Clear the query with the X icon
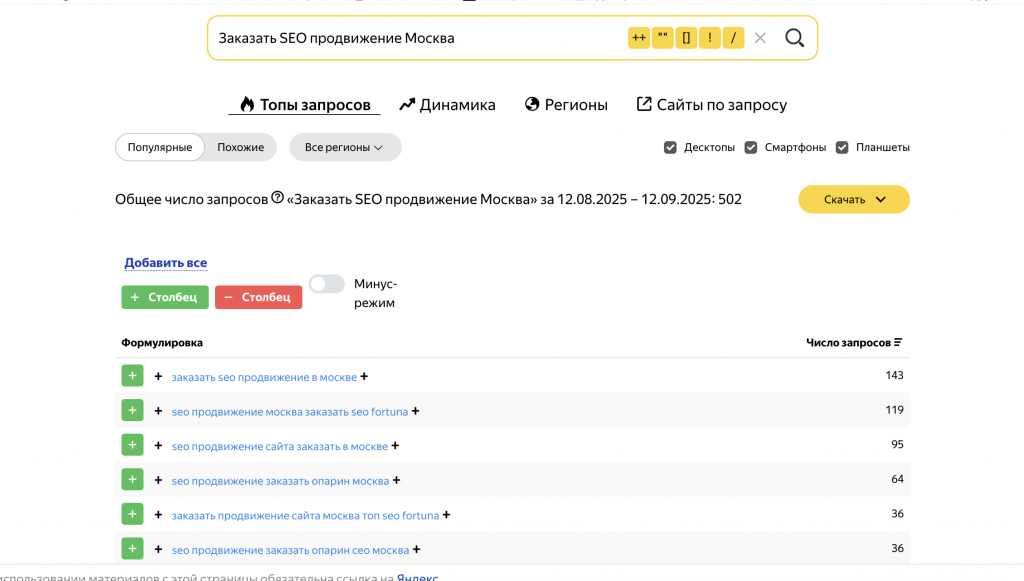Viewport: 1024px width, 581px height. coord(760,37)
